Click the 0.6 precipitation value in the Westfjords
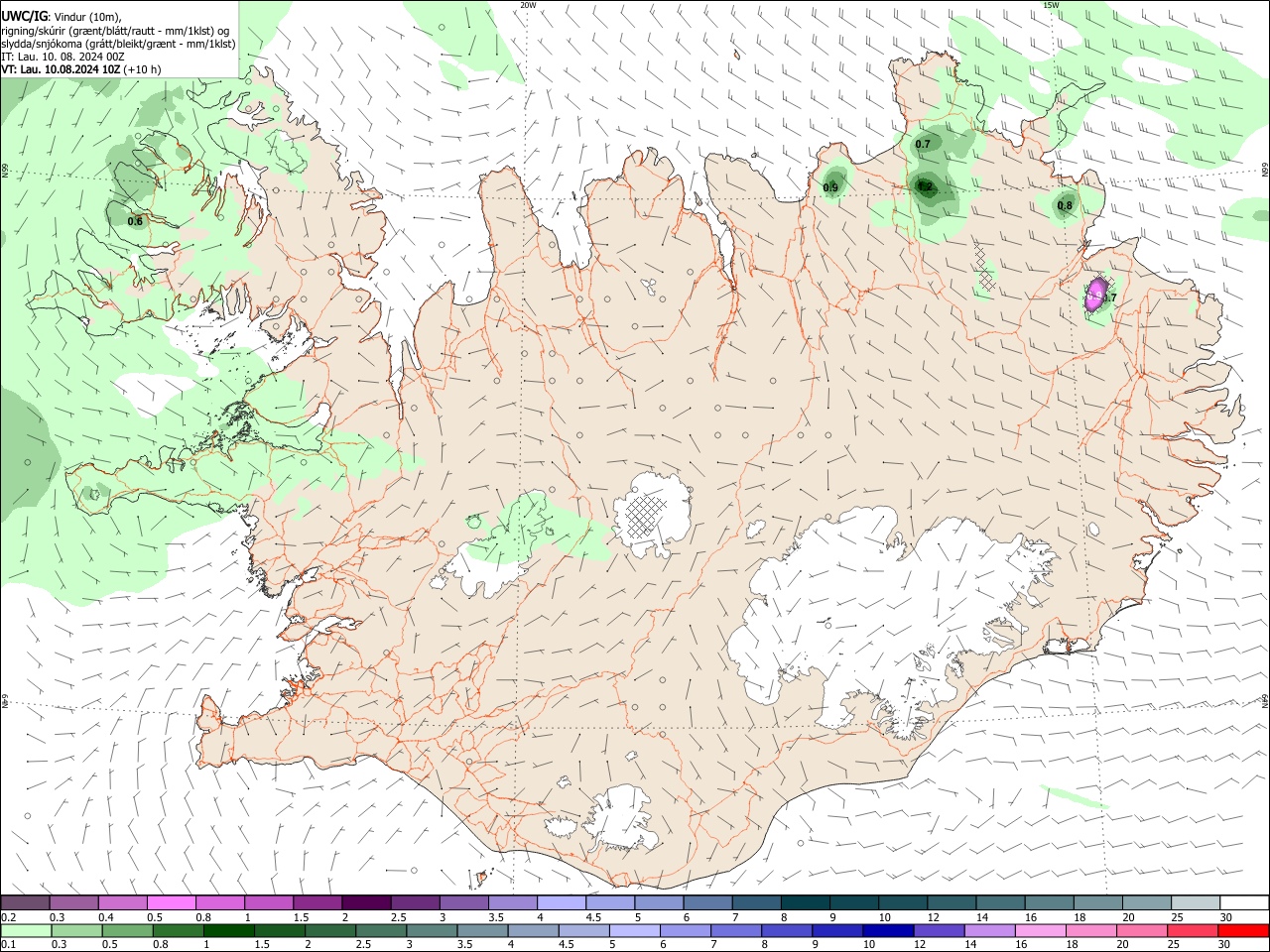Viewport: 1270px width, 952px height. click(x=135, y=221)
